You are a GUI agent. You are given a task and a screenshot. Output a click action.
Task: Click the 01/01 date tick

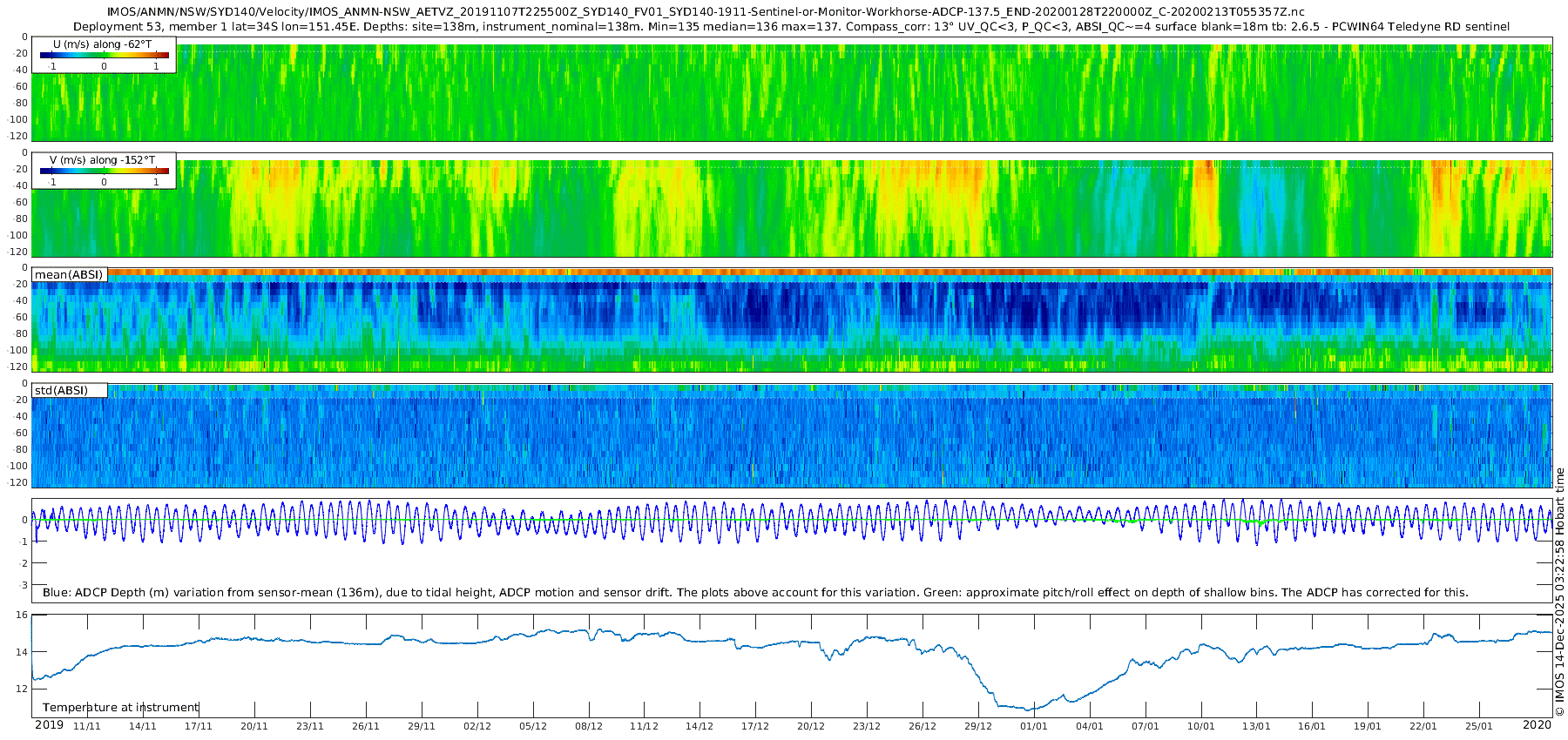coord(1033,726)
